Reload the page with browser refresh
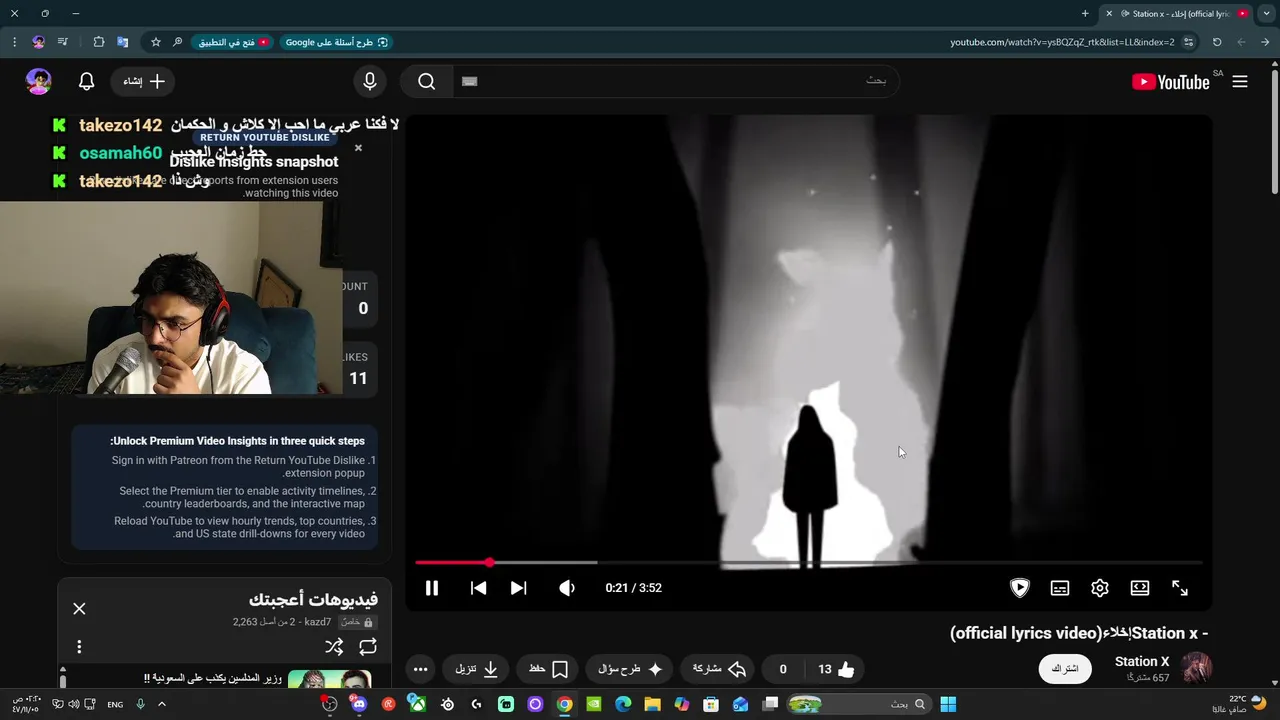The height and width of the screenshot is (720, 1280). (1217, 42)
